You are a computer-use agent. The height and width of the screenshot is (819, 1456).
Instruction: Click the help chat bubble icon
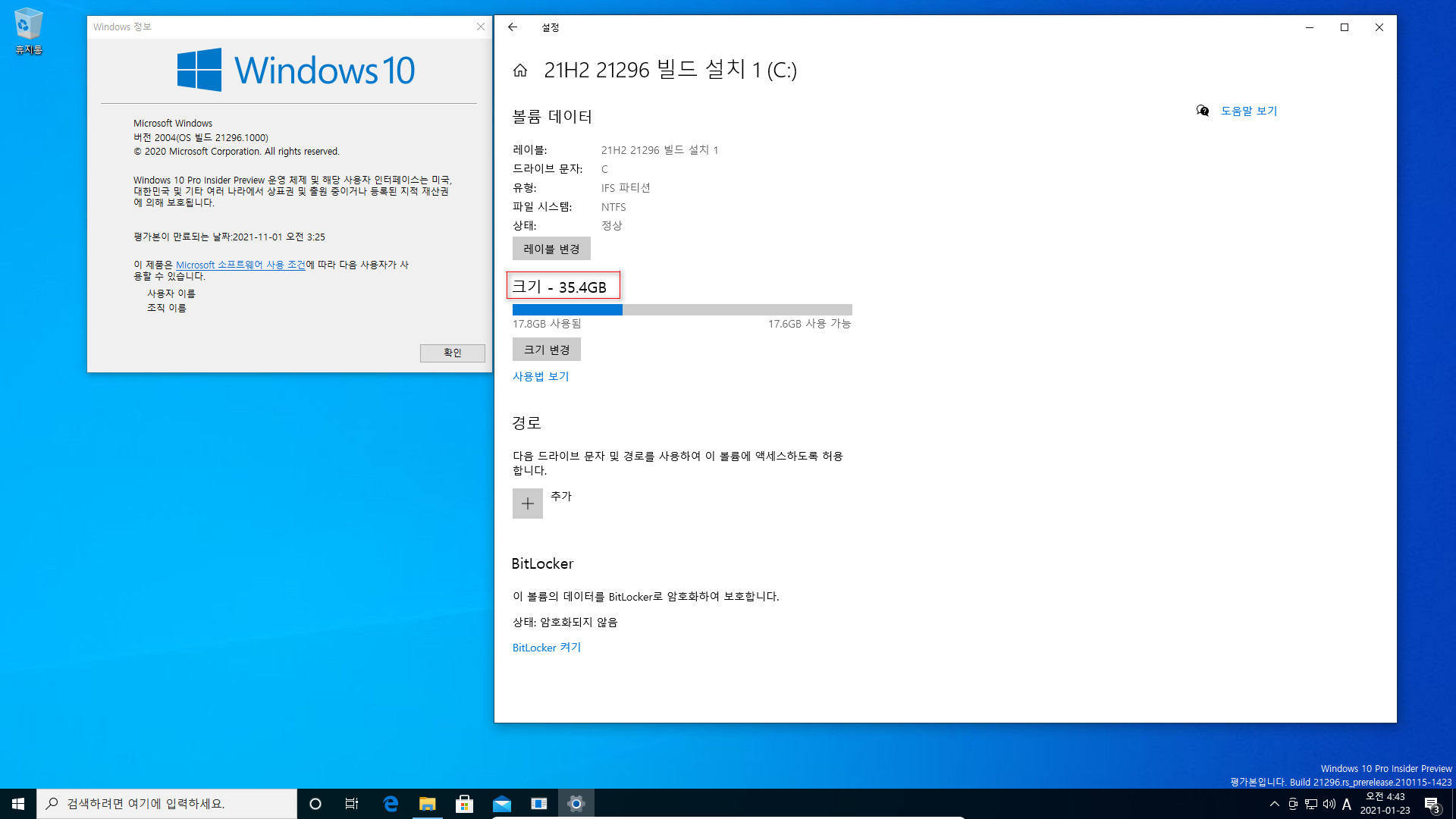pos(1203,111)
